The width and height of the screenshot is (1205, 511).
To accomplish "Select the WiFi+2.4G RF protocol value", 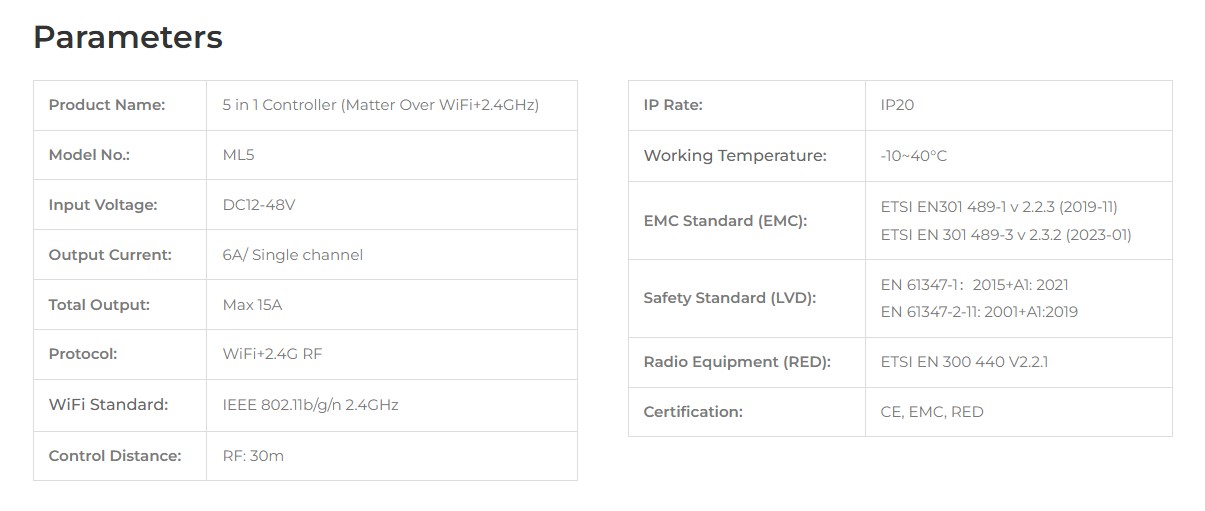I will point(272,354).
